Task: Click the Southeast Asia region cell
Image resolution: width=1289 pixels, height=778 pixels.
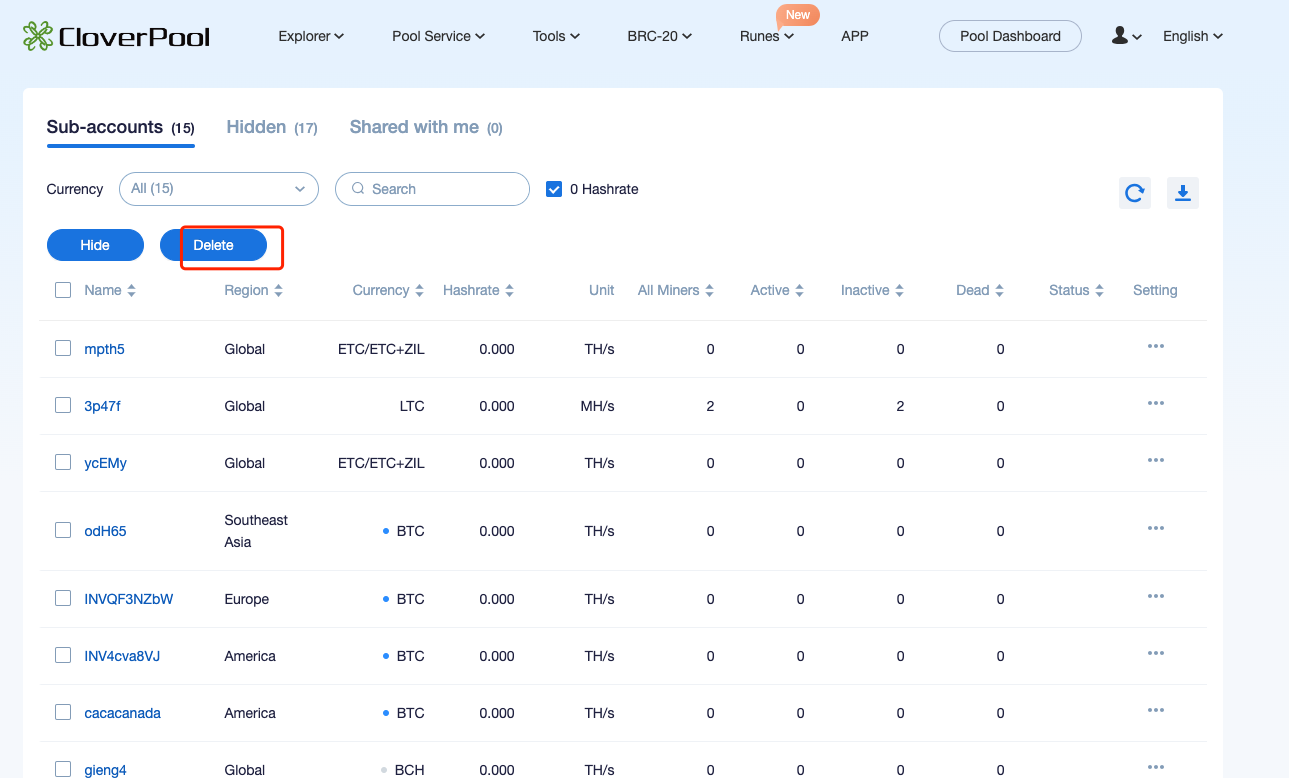Action: [x=256, y=531]
